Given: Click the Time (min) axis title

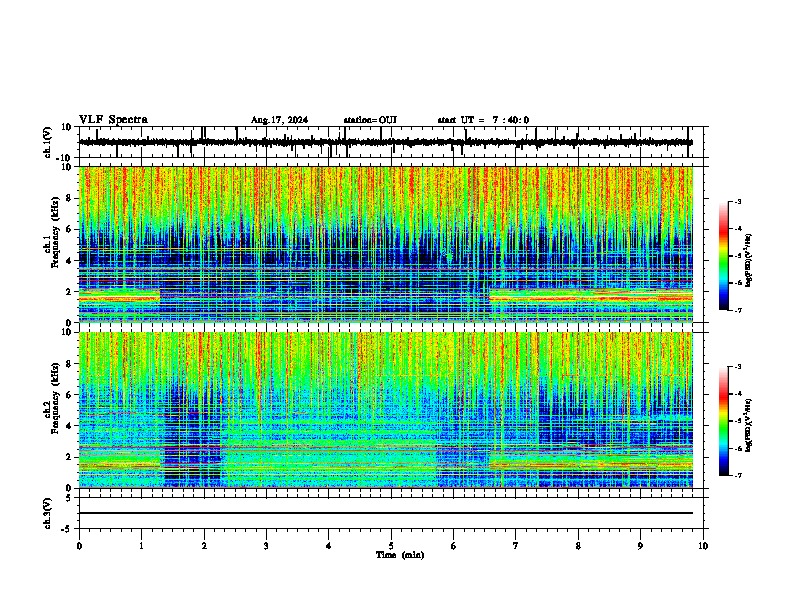Looking at the screenshot, I should click(x=400, y=555).
